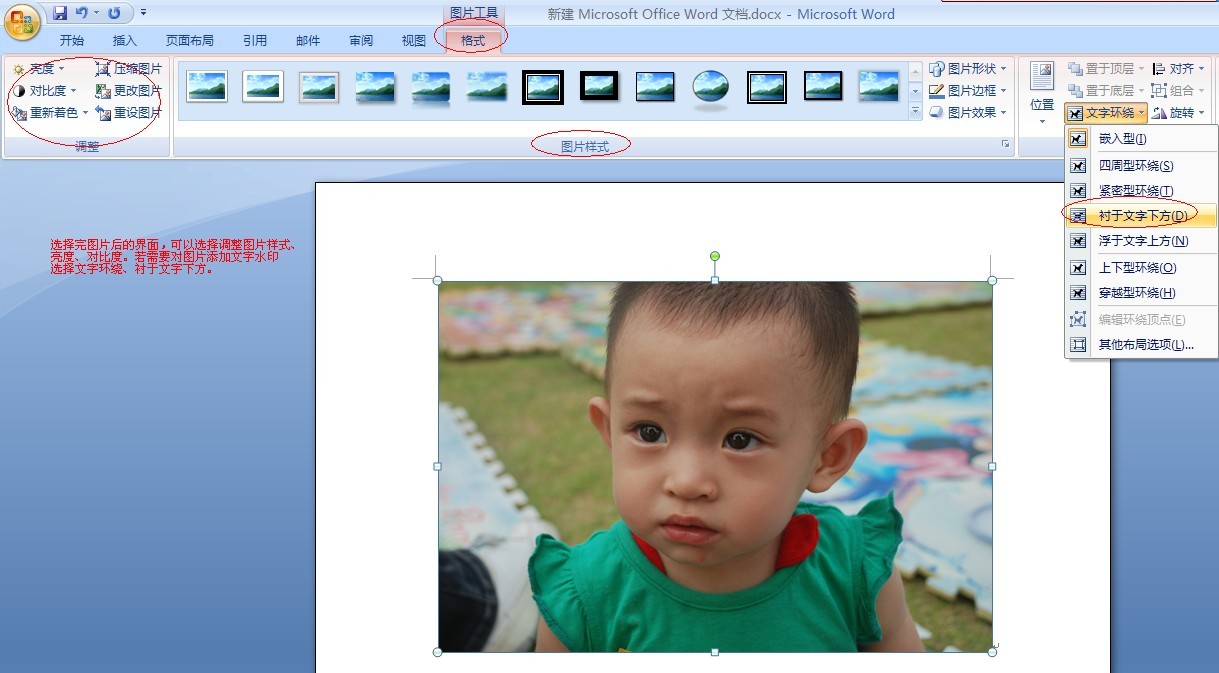Image resolution: width=1219 pixels, height=673 pixels.
Task: Click the 置于顶层 bring to front button
Action: click(x=1106, y=69)
